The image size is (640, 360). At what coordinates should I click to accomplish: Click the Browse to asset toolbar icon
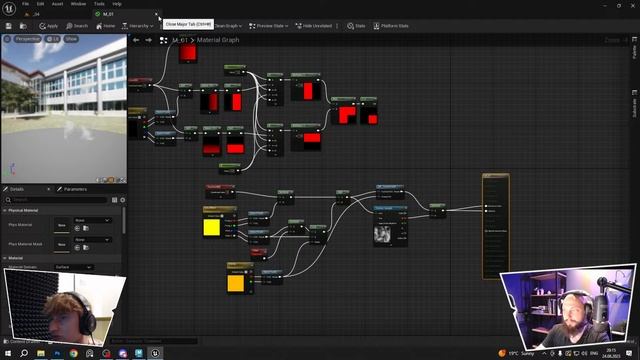click(23, 26)
